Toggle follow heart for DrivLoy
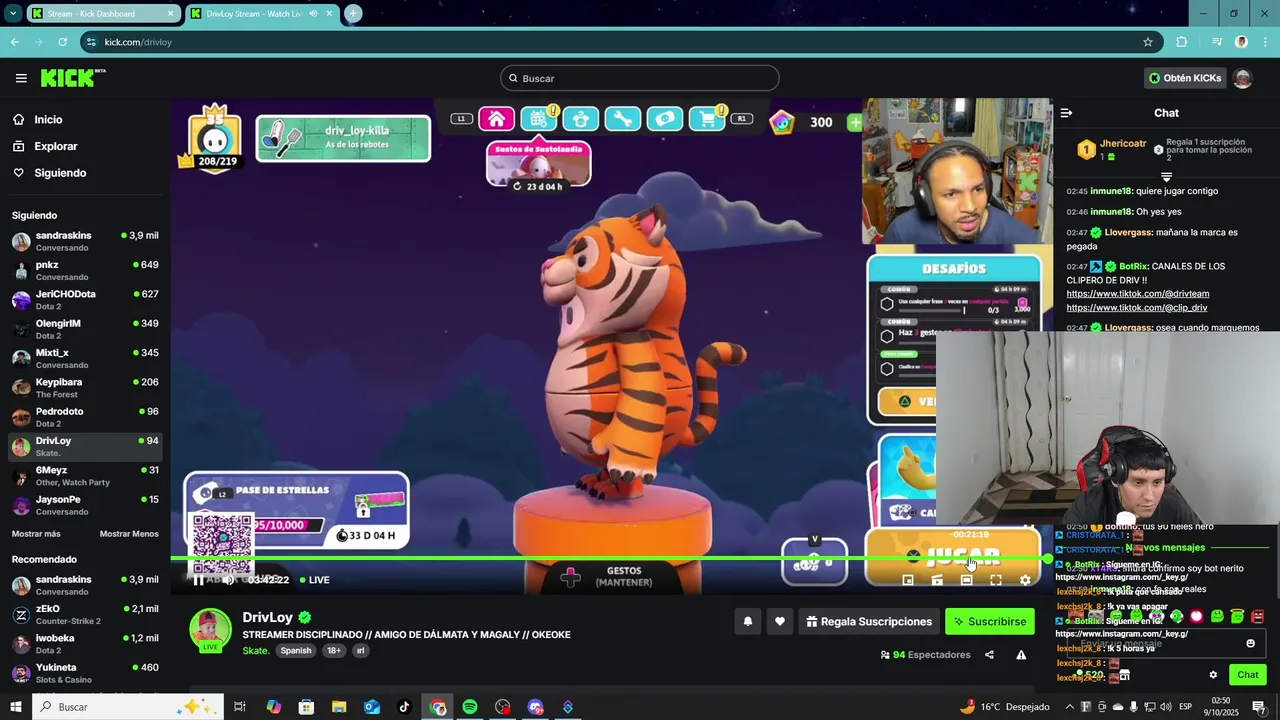The height and width of the screenshot is (720, 1280). [780, 621]
